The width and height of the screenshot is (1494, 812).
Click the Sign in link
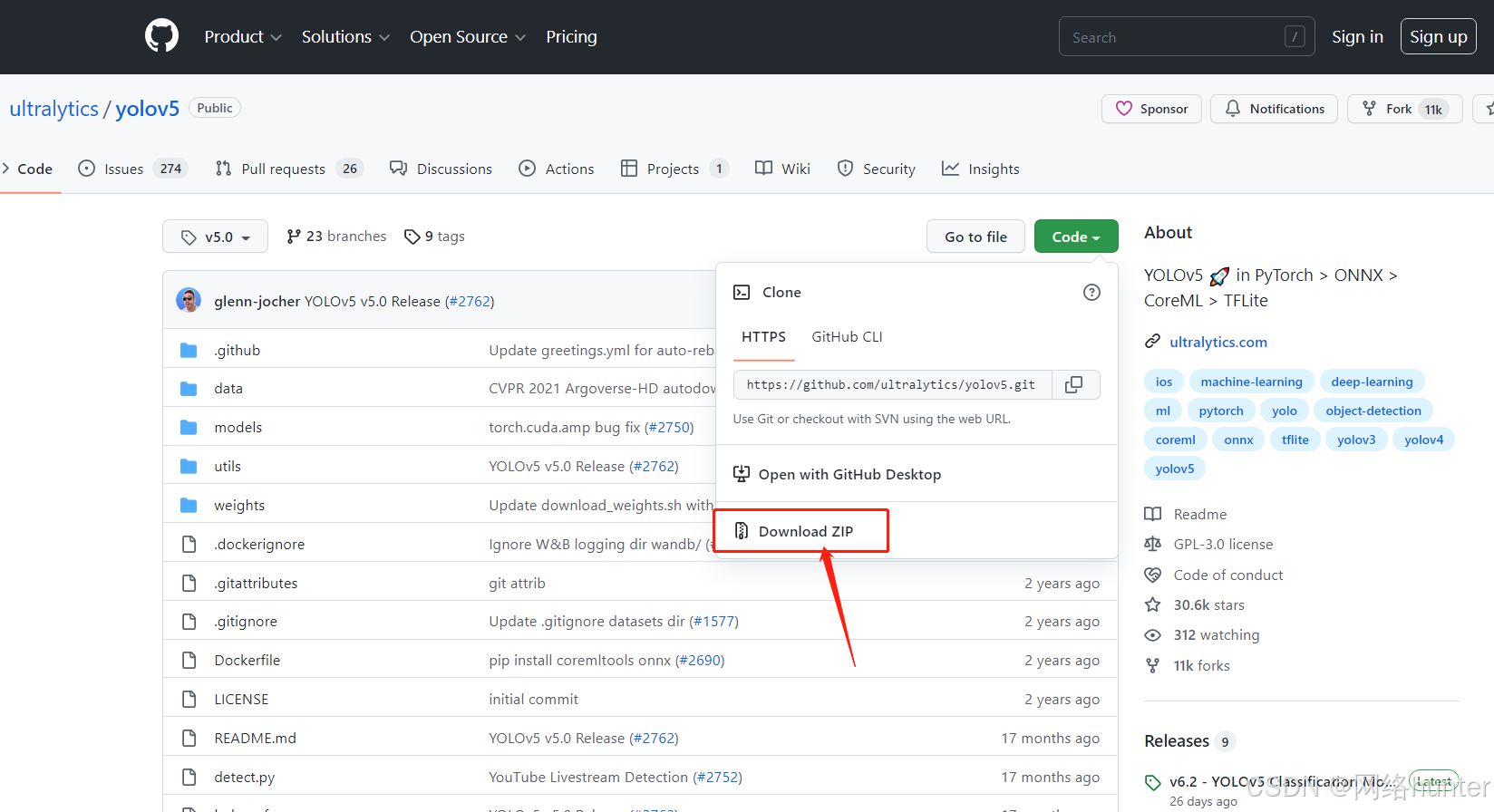point(1357,37)
